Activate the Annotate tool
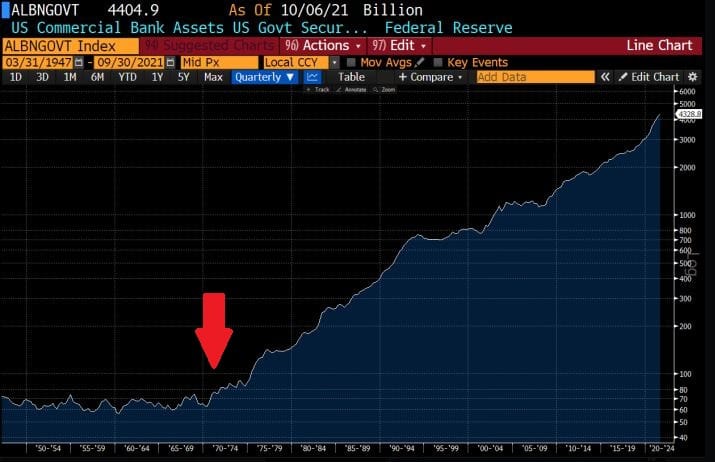The height and width of the screenshot is (462, 715). [x=352, y=90]
